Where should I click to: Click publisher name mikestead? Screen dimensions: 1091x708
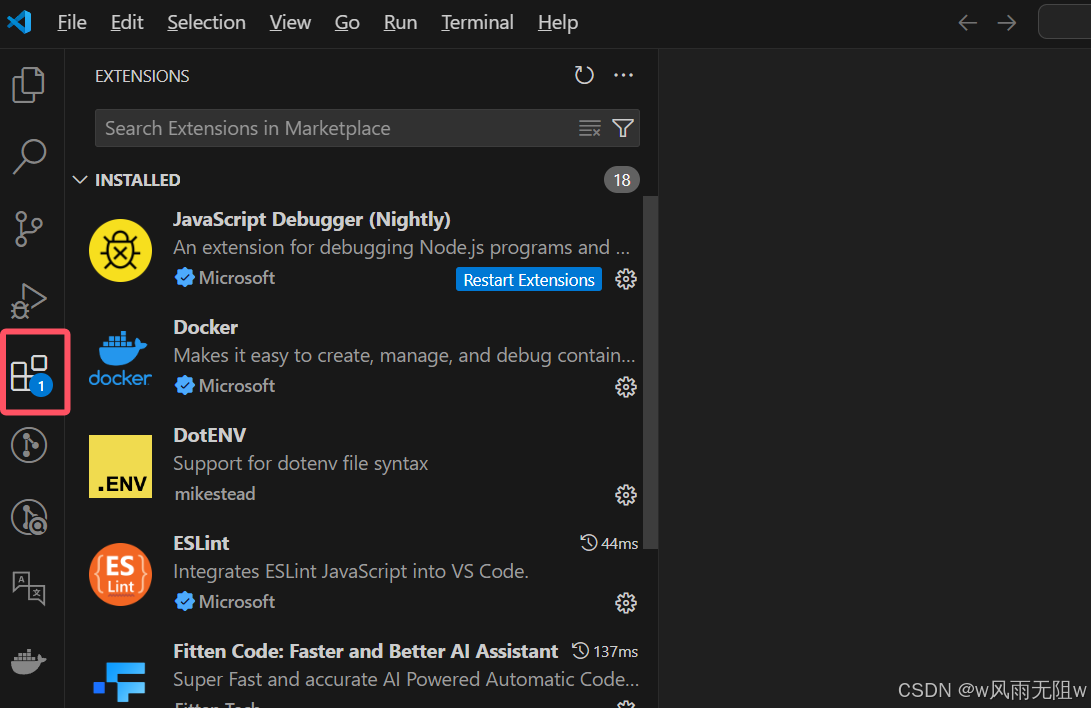click(215, 494)
